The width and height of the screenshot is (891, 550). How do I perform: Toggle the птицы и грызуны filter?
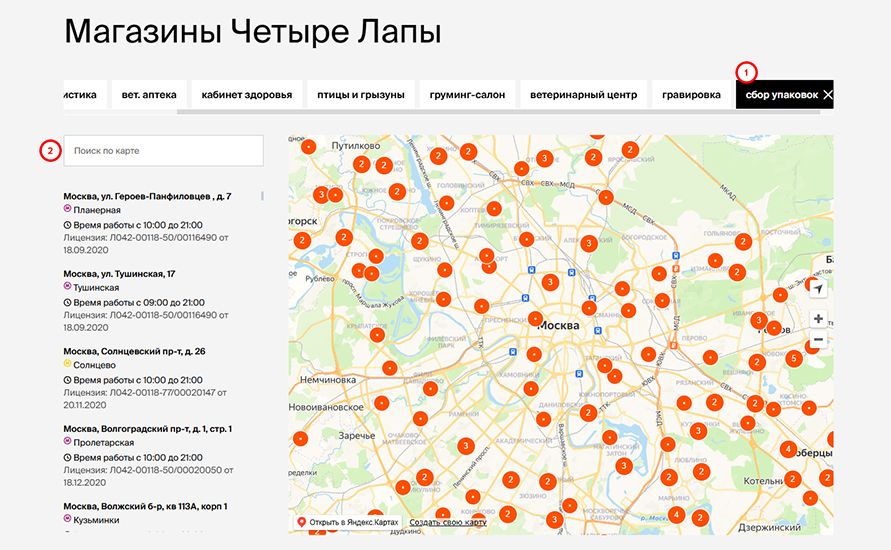click(x=360, y=95)
